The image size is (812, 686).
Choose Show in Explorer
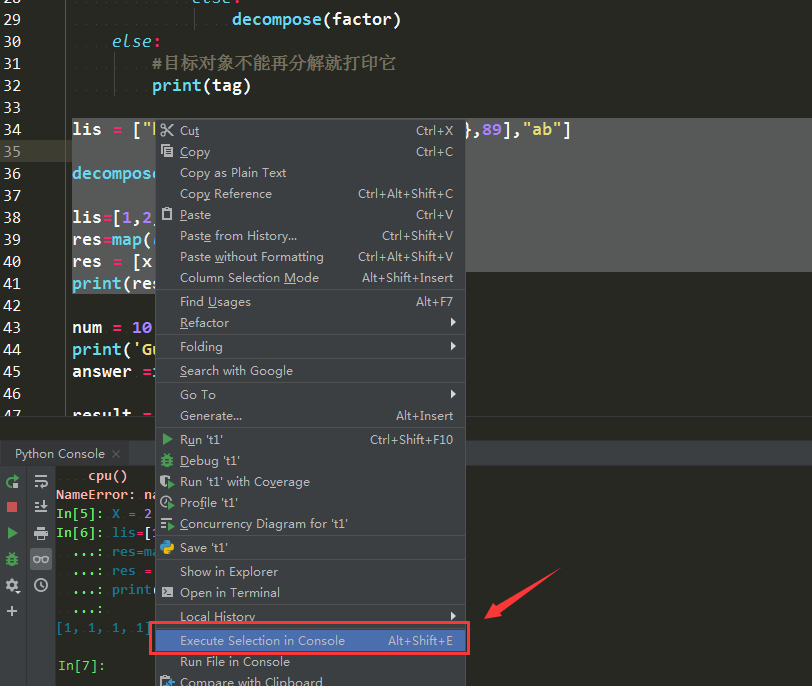tap(310, 572)
